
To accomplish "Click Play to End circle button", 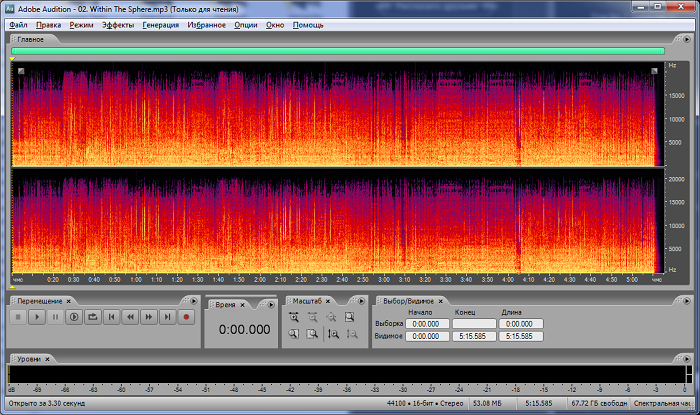I will click(74, 317).
